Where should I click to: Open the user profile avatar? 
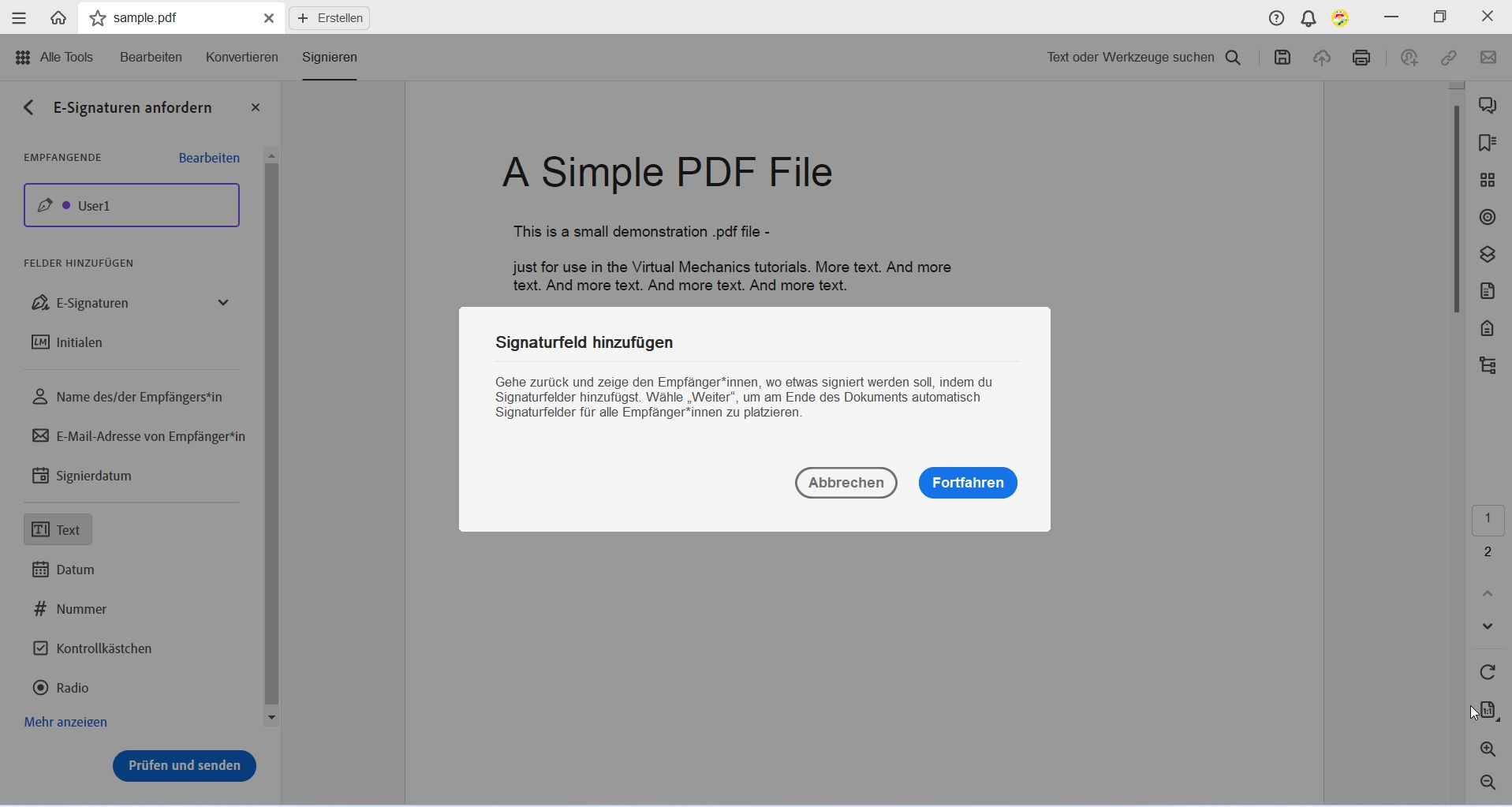coord(1340,18)
